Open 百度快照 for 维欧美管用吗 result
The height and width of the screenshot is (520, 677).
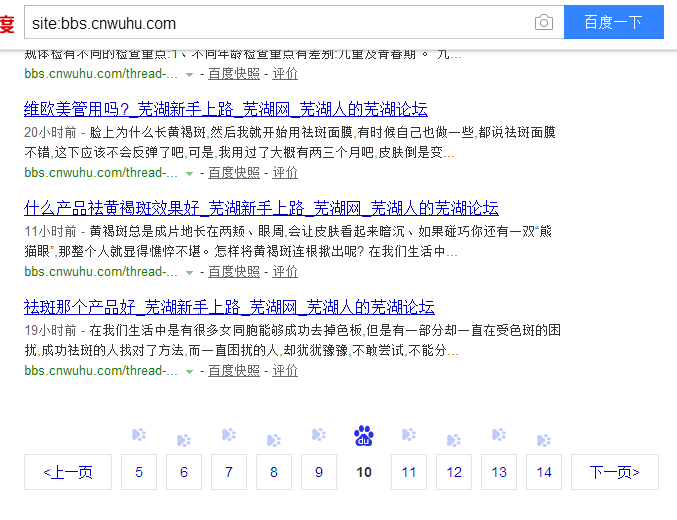pos(233,172)
